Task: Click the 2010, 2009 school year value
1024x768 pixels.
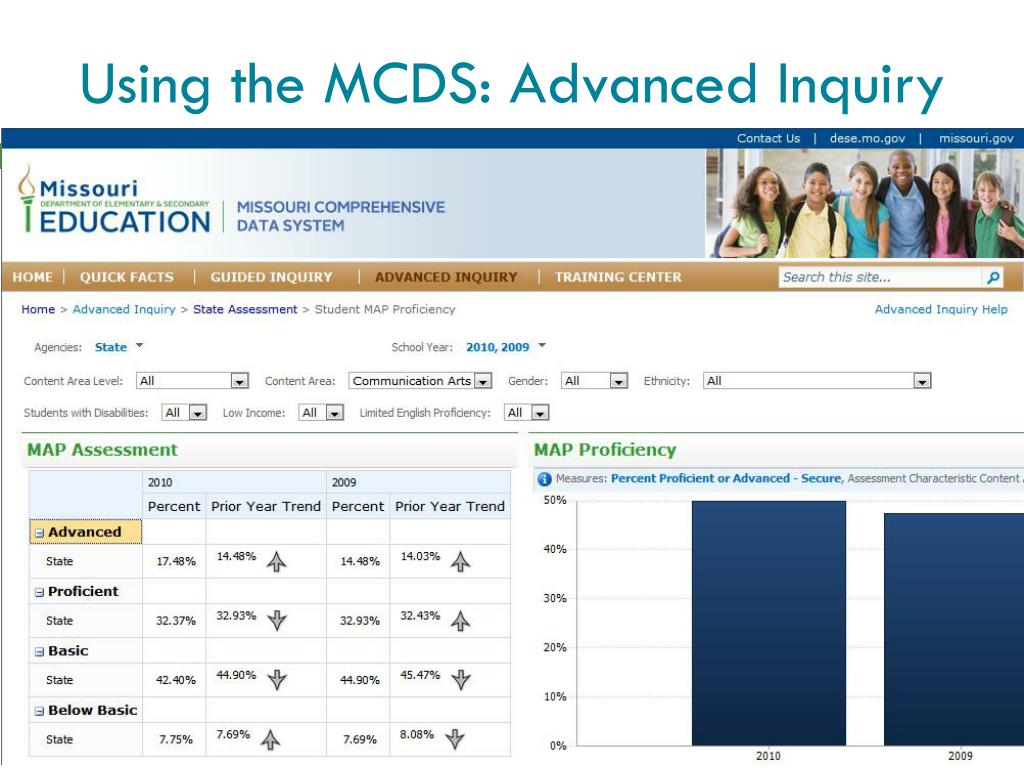Action: click(x=498, y=347)
